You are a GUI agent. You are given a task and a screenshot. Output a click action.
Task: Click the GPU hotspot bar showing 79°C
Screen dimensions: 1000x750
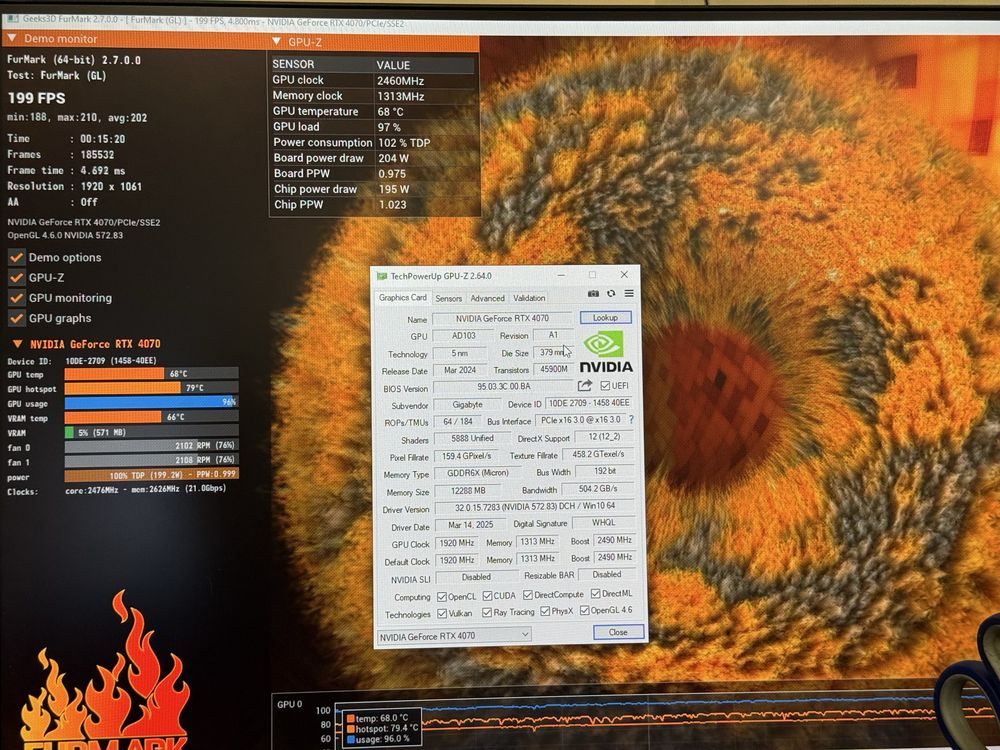[152, 388]
